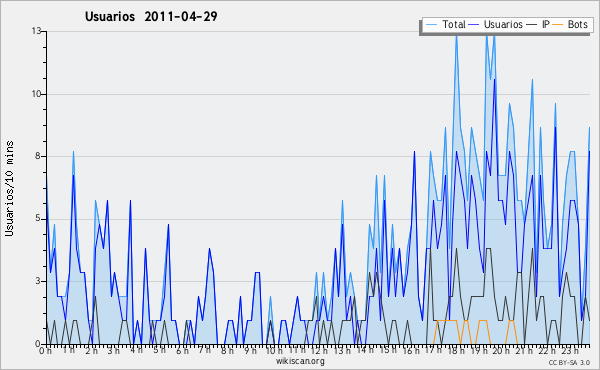Viewport: 600px width, 370px height.
Task: Click the x-axis label '6 h'
Action: coord(182,350)
